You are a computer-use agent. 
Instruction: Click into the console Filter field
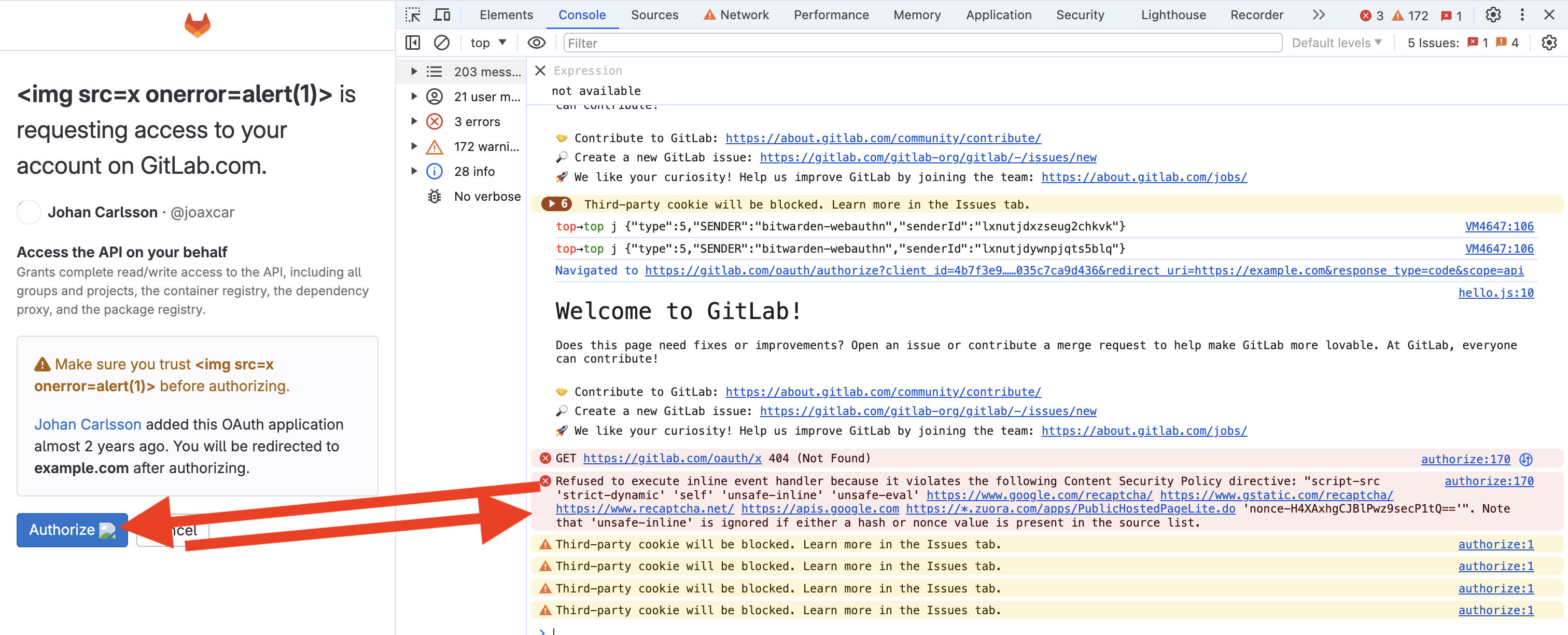(x=913, y=43)
